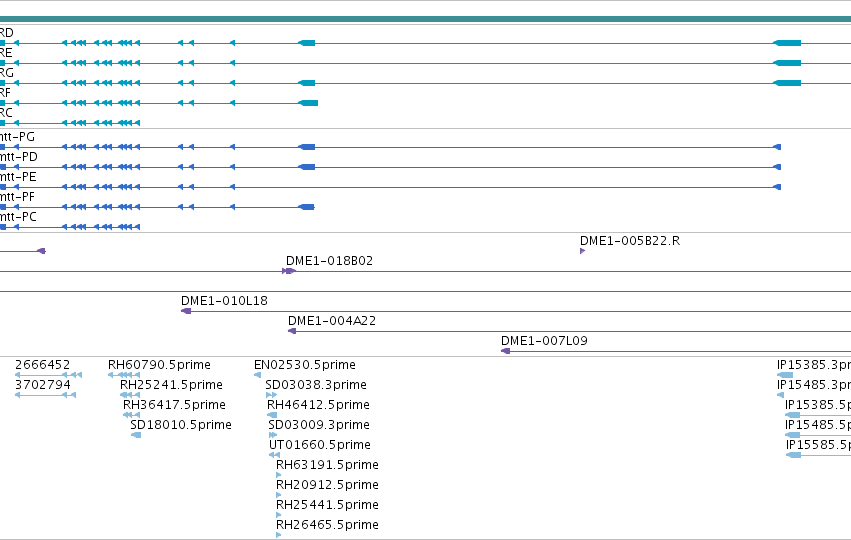
Task: Select the EN02530.5prime EST label
Action: [304, 365]
